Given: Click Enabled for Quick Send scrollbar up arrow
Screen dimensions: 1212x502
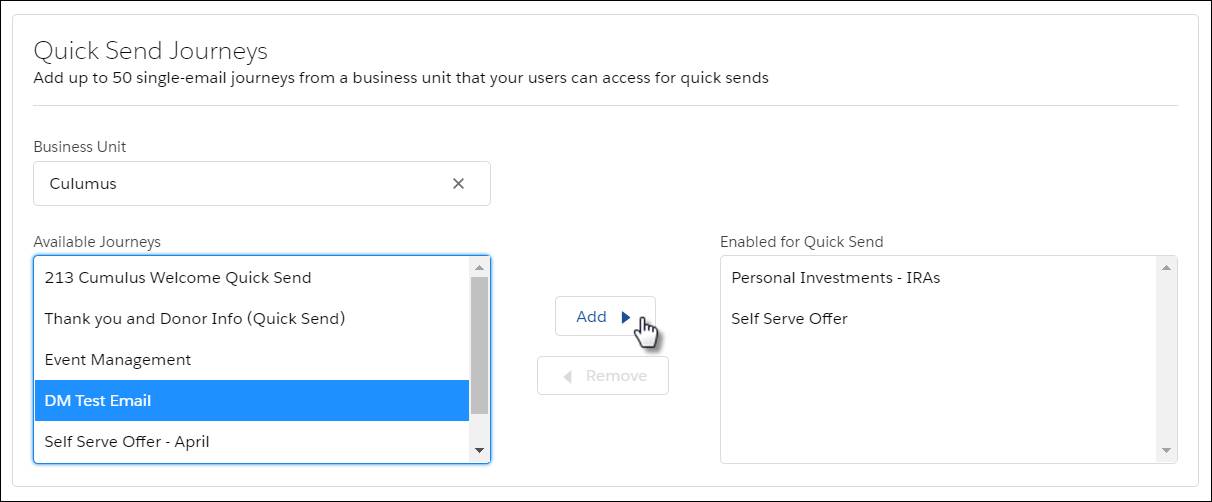Looking at the screenshot, I should pyautogui.click(x=1167, y=267).
